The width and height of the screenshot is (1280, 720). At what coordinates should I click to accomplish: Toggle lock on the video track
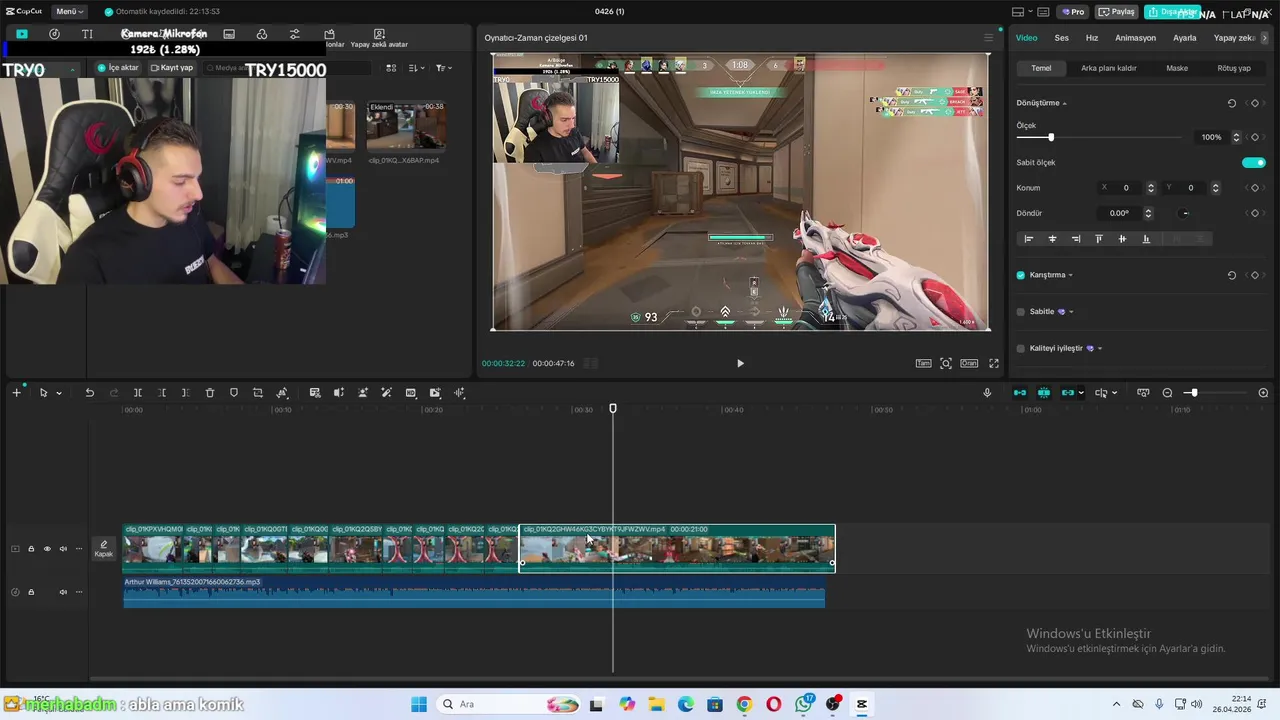click(x=31, y=549)
